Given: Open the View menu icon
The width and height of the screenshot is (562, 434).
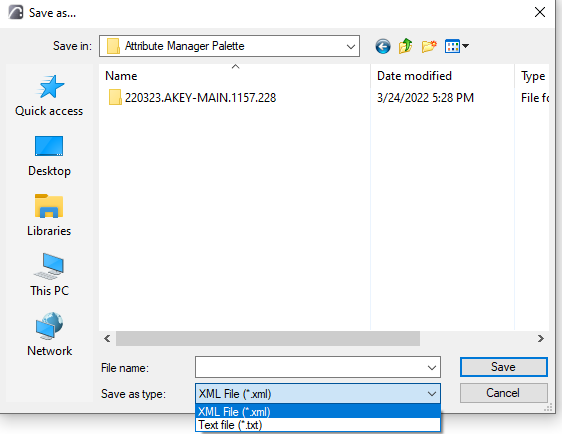Looking at the screenshot, I should [456, 46].
